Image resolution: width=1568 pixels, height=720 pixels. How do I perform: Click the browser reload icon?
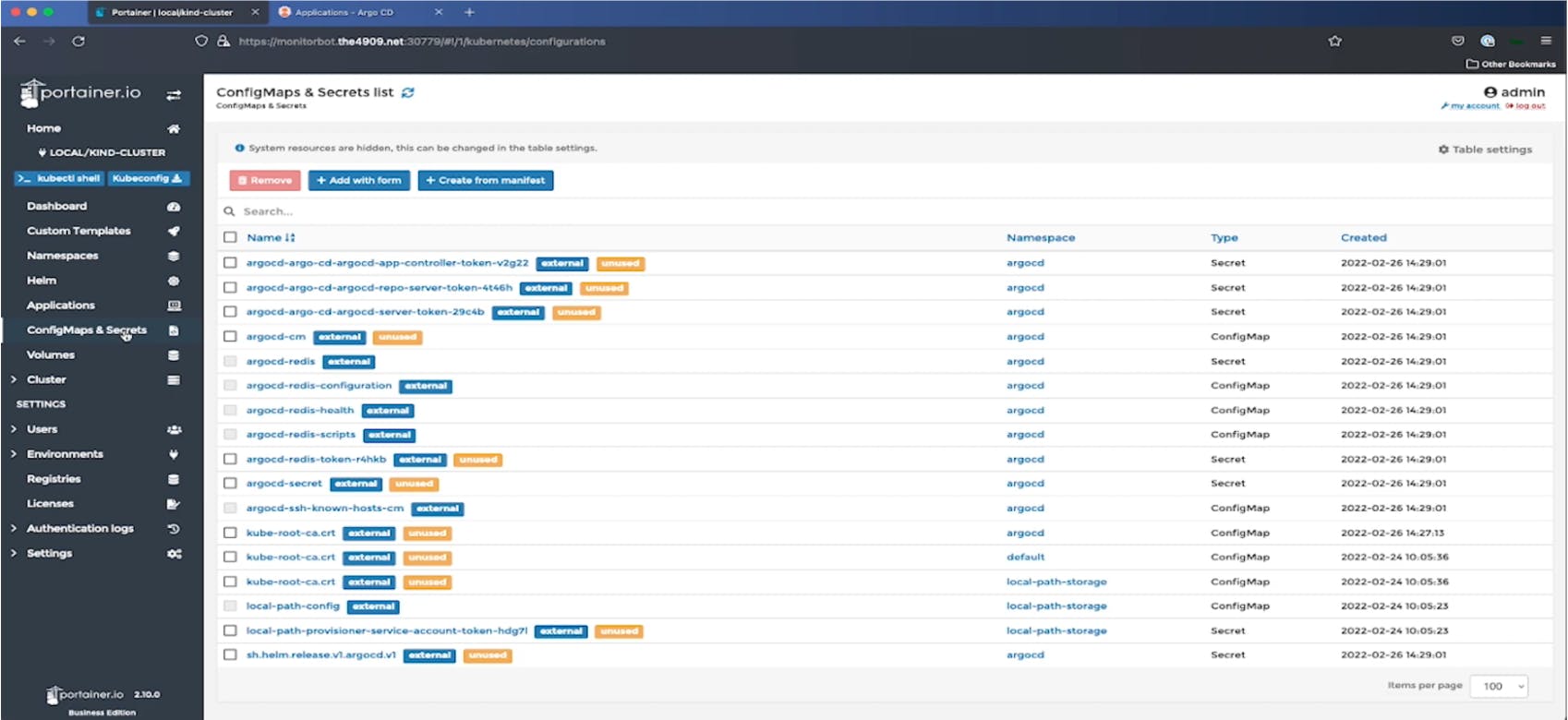[78, 42]
